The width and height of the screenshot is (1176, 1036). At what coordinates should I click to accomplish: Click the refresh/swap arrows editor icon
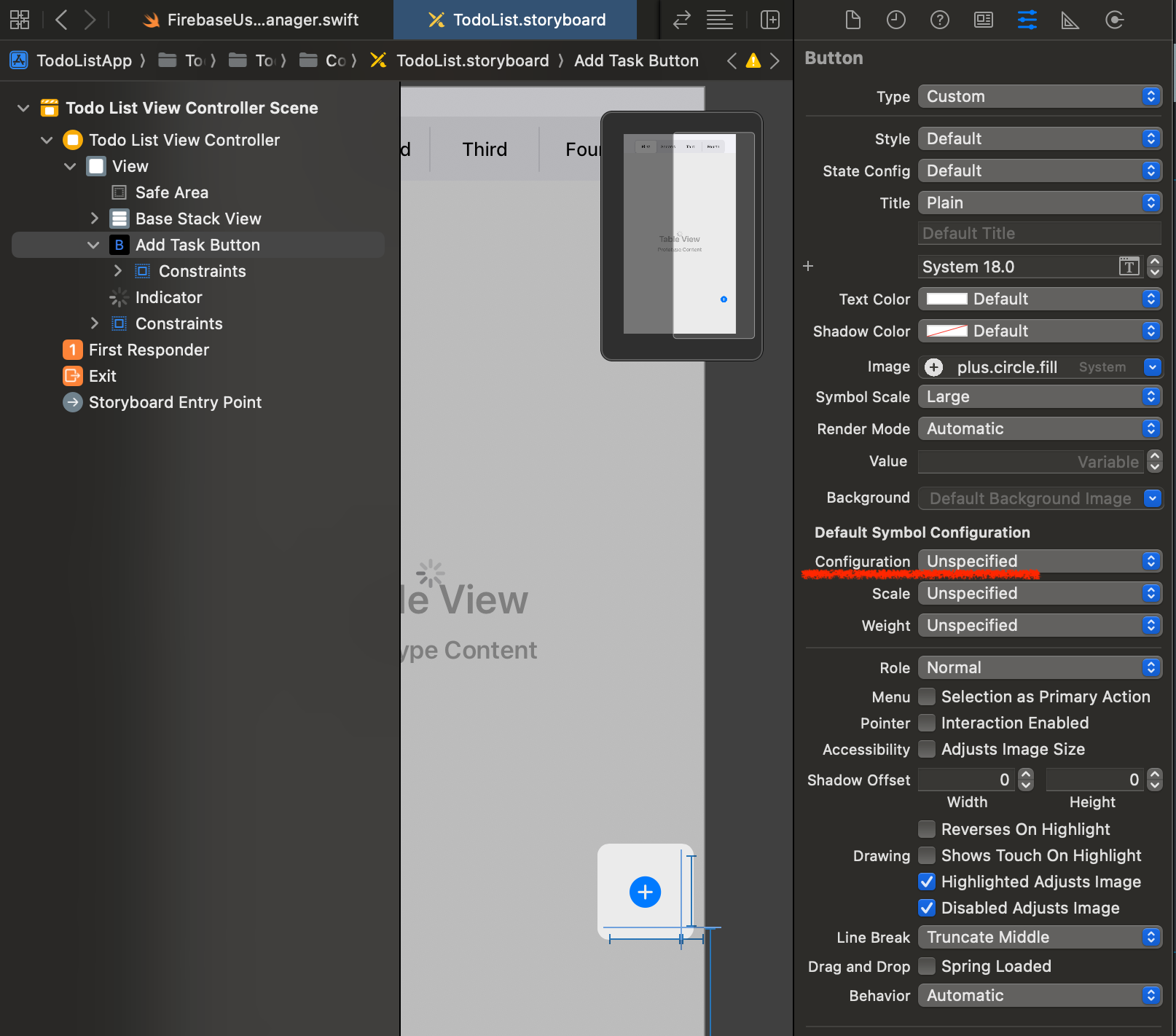(x=681, y=20)
